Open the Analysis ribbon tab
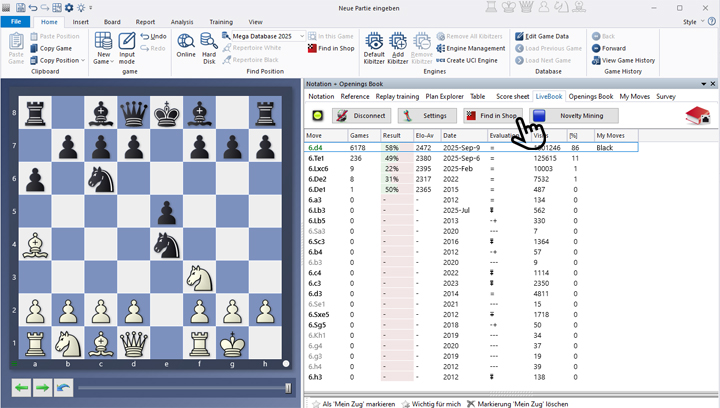This screenshot has width=720, height=408. click(182, 21)
